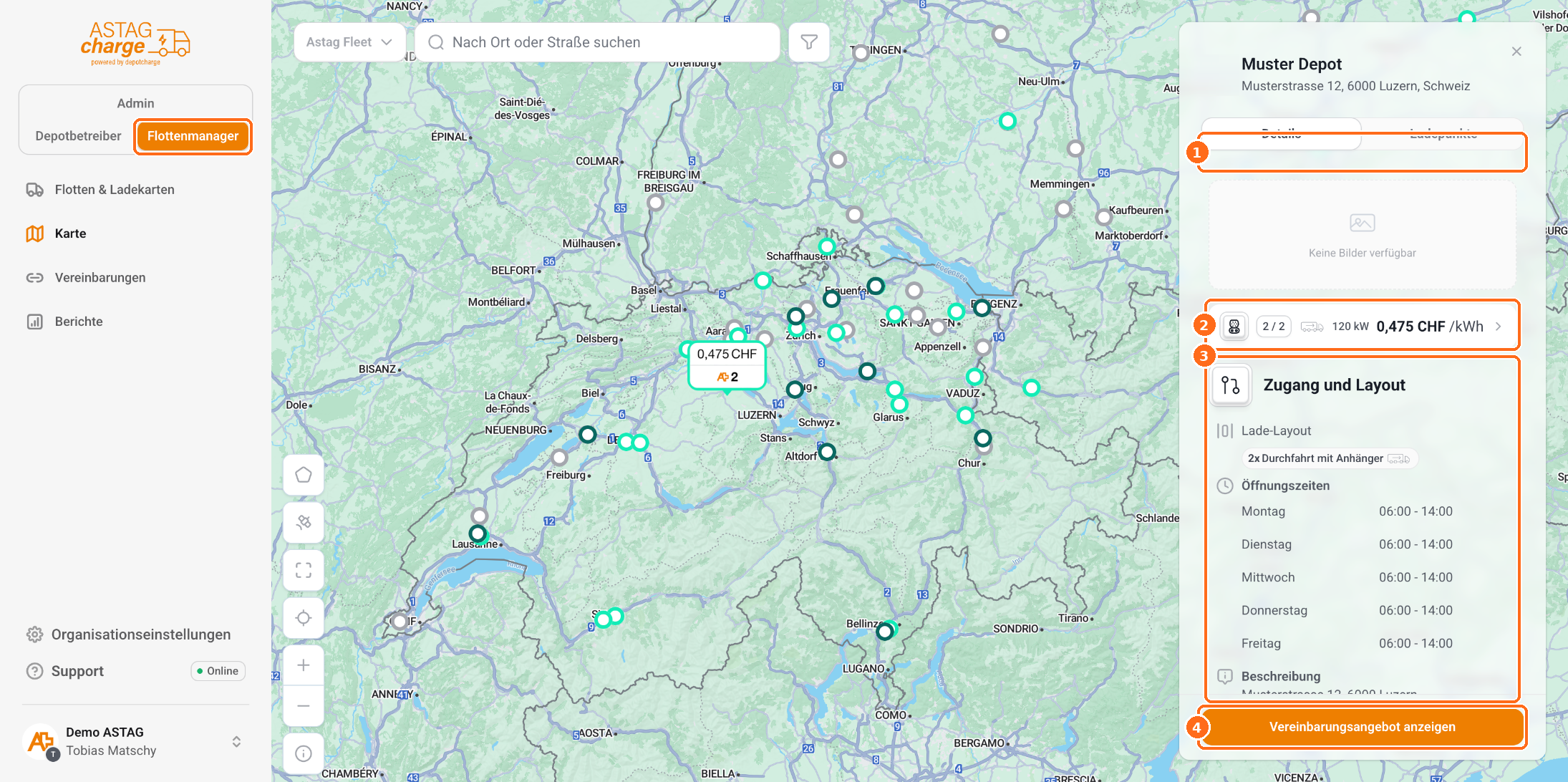This screenshot has width=1568, height=782.
Task: Expand the 0,475 CHF/kWh charge point row
Action: [1361, 327]
